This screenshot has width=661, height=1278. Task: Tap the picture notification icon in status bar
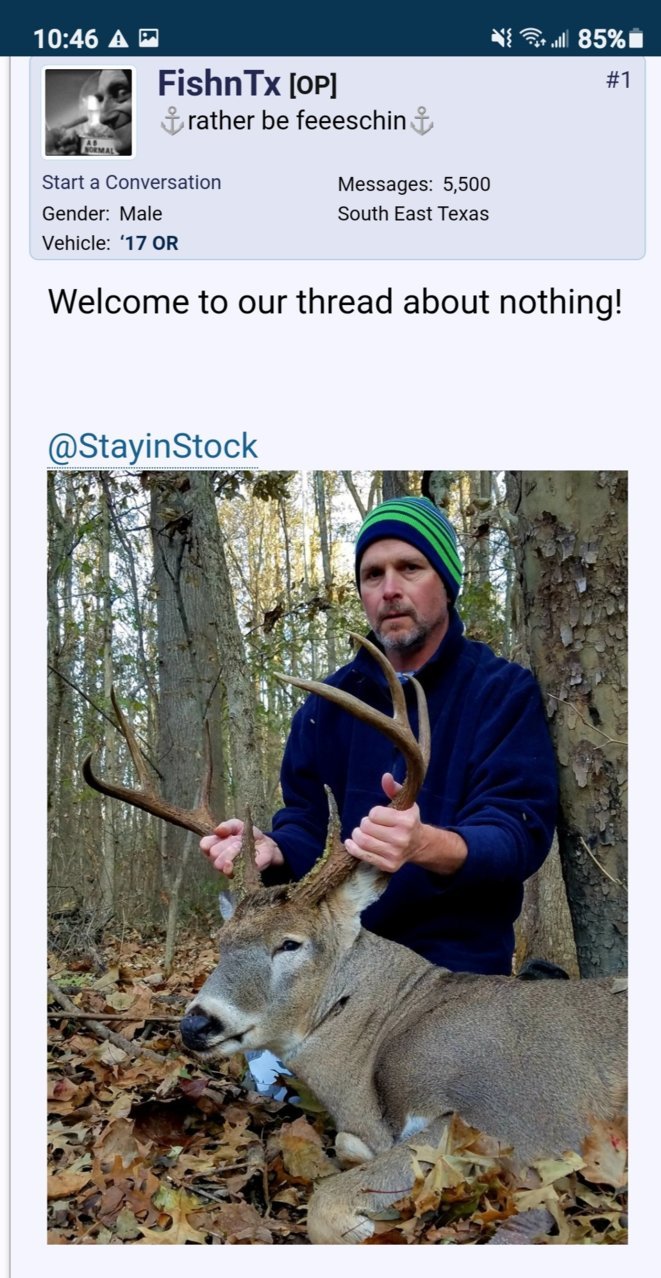(149, 39)
